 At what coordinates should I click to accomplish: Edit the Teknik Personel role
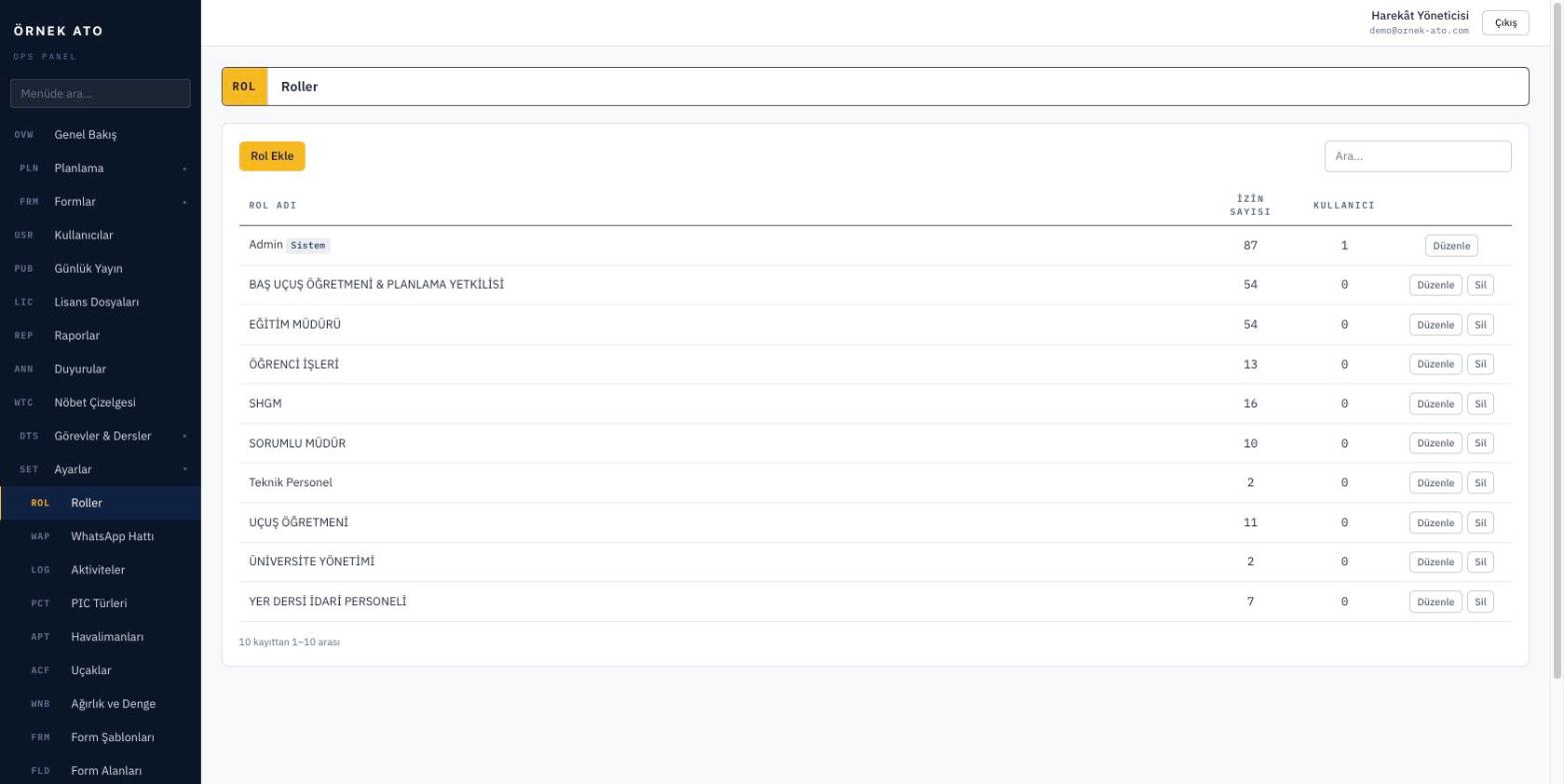click(1435, 483)
